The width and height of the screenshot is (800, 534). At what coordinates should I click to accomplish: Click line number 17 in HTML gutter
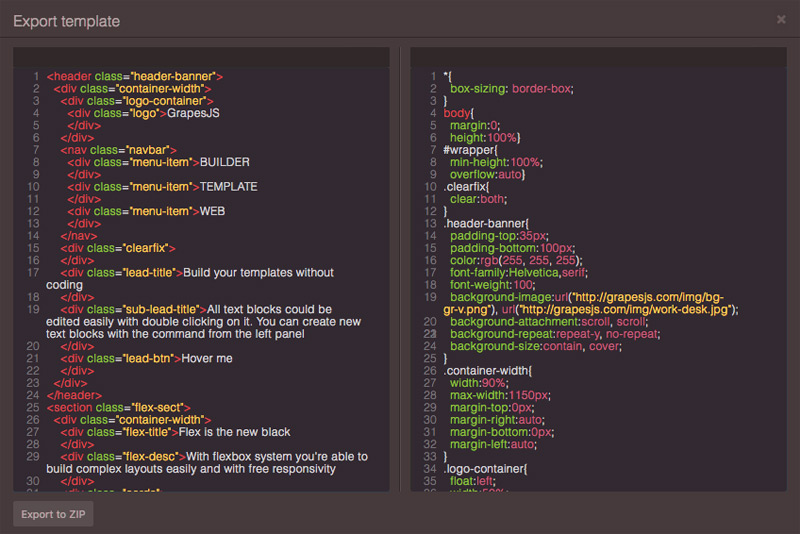pos(33,273)
